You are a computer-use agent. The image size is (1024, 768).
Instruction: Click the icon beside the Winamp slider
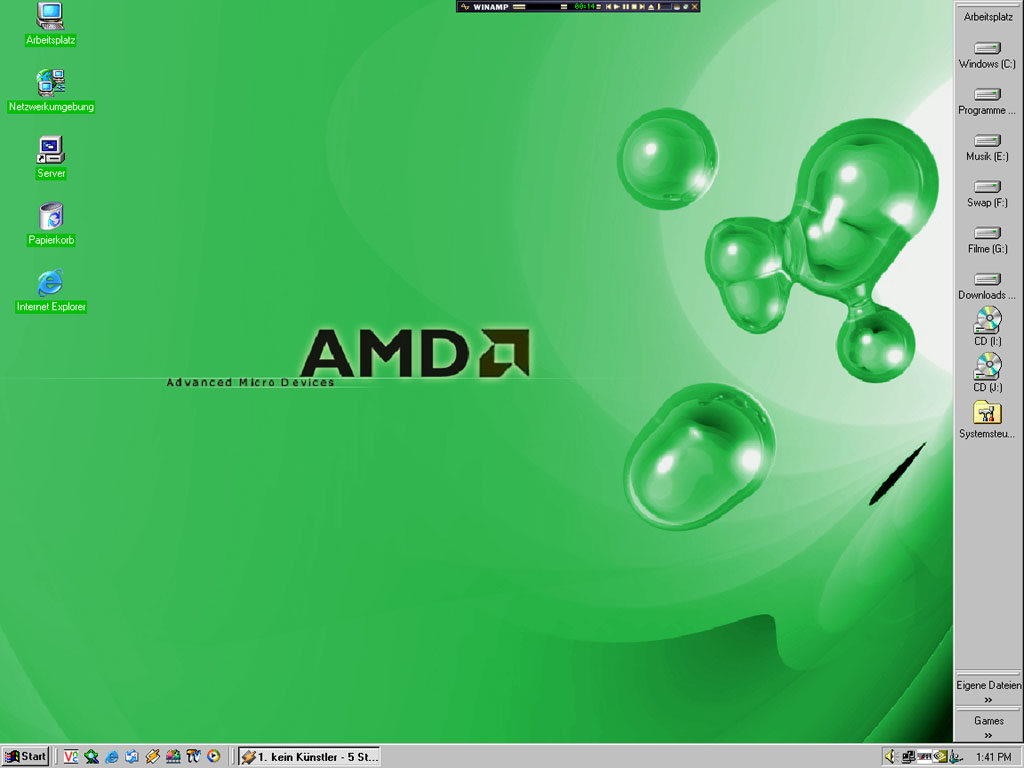coord(677,7)
